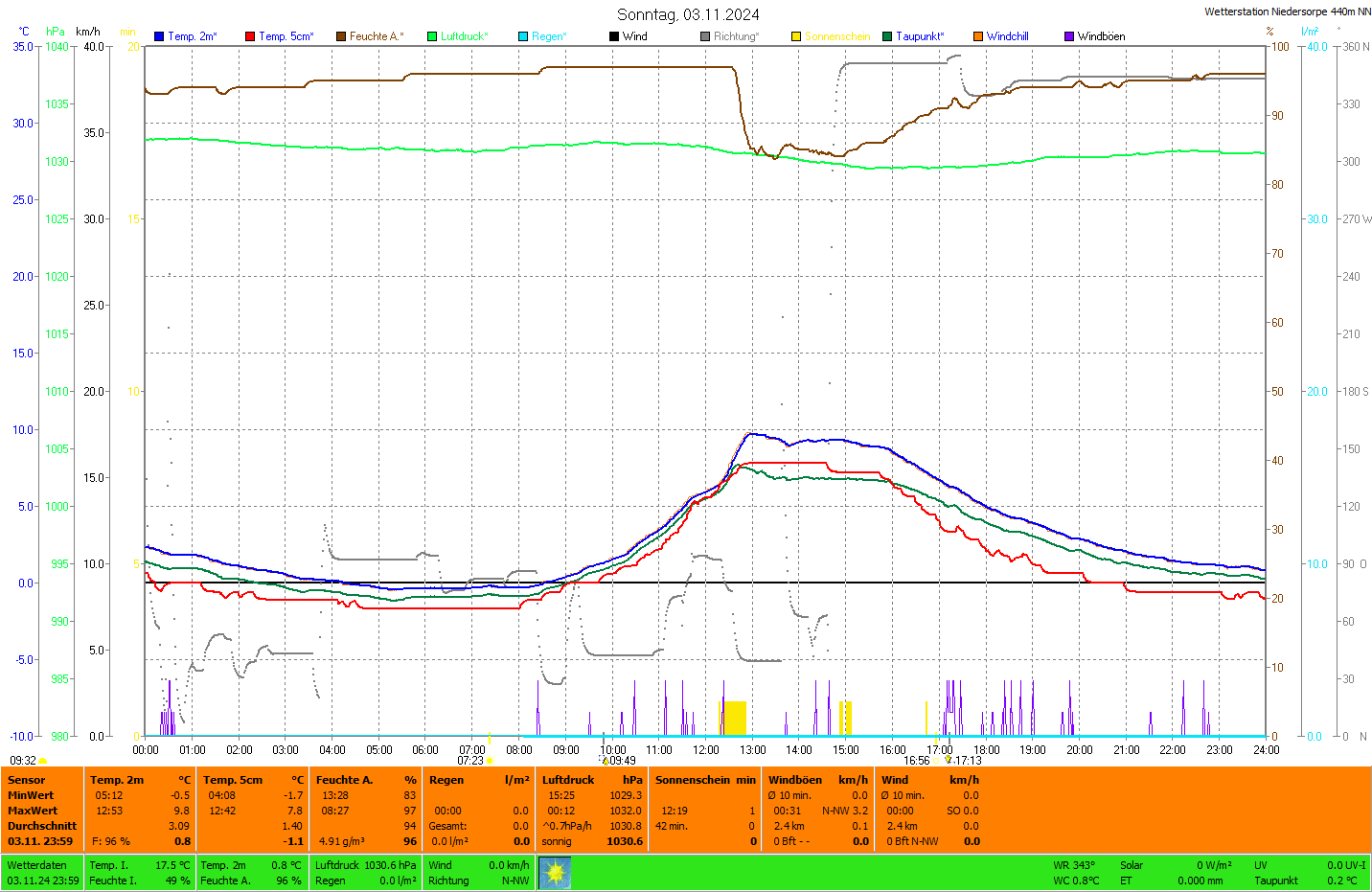Click the Wetterstation Niedersorpe 440m NN text
The image size is (1372, 892).
pos(1287,11)
